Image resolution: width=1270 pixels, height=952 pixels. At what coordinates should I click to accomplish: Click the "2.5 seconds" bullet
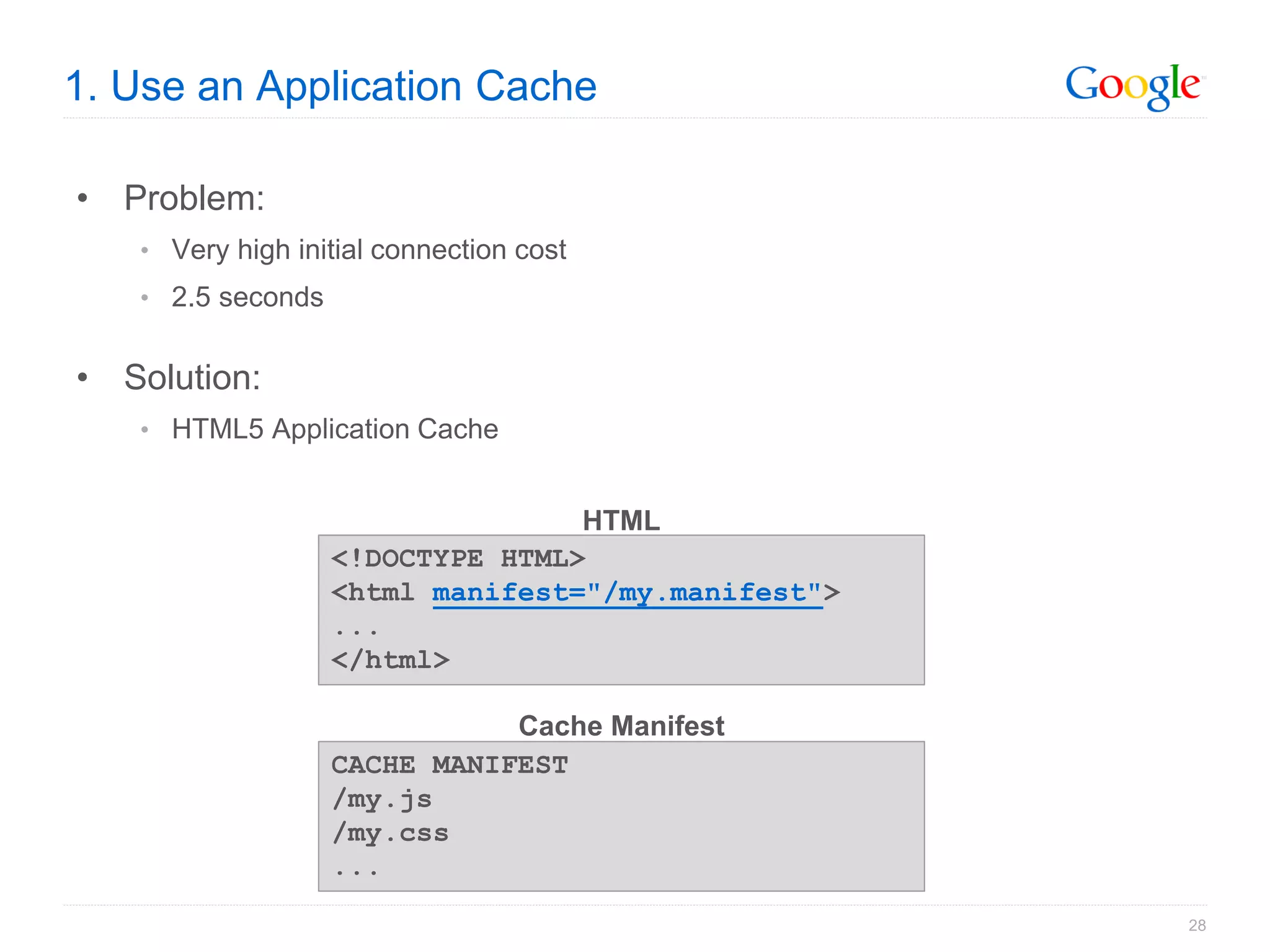[247, 297]
